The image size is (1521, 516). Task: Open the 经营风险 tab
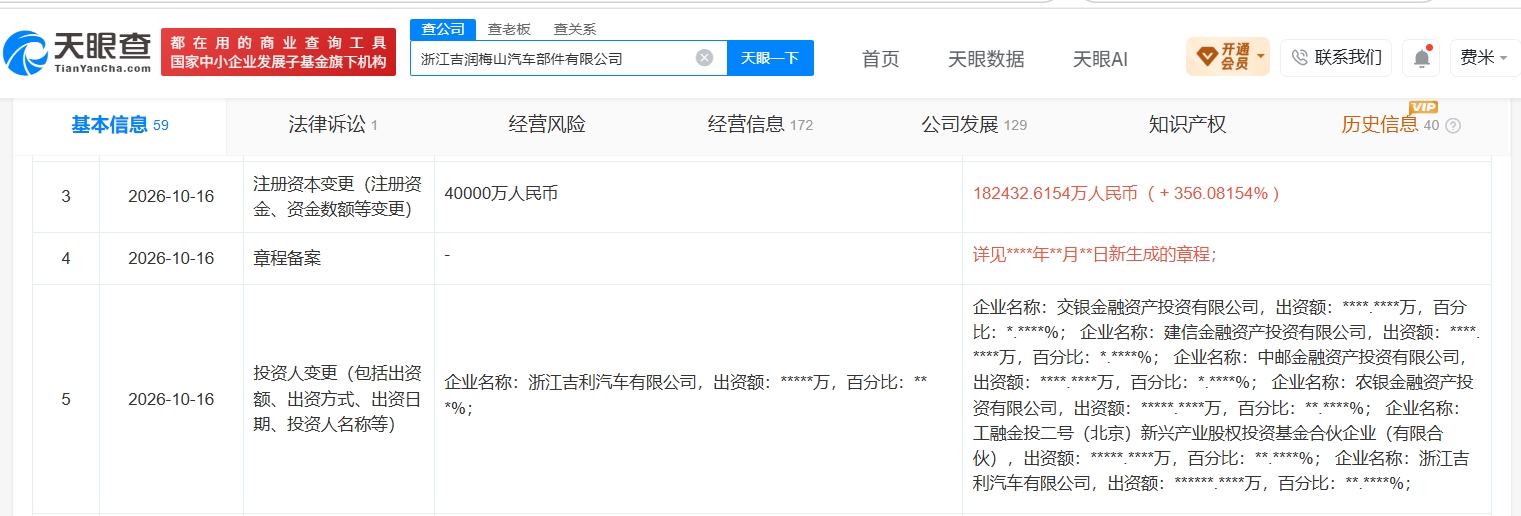[547, 125]
